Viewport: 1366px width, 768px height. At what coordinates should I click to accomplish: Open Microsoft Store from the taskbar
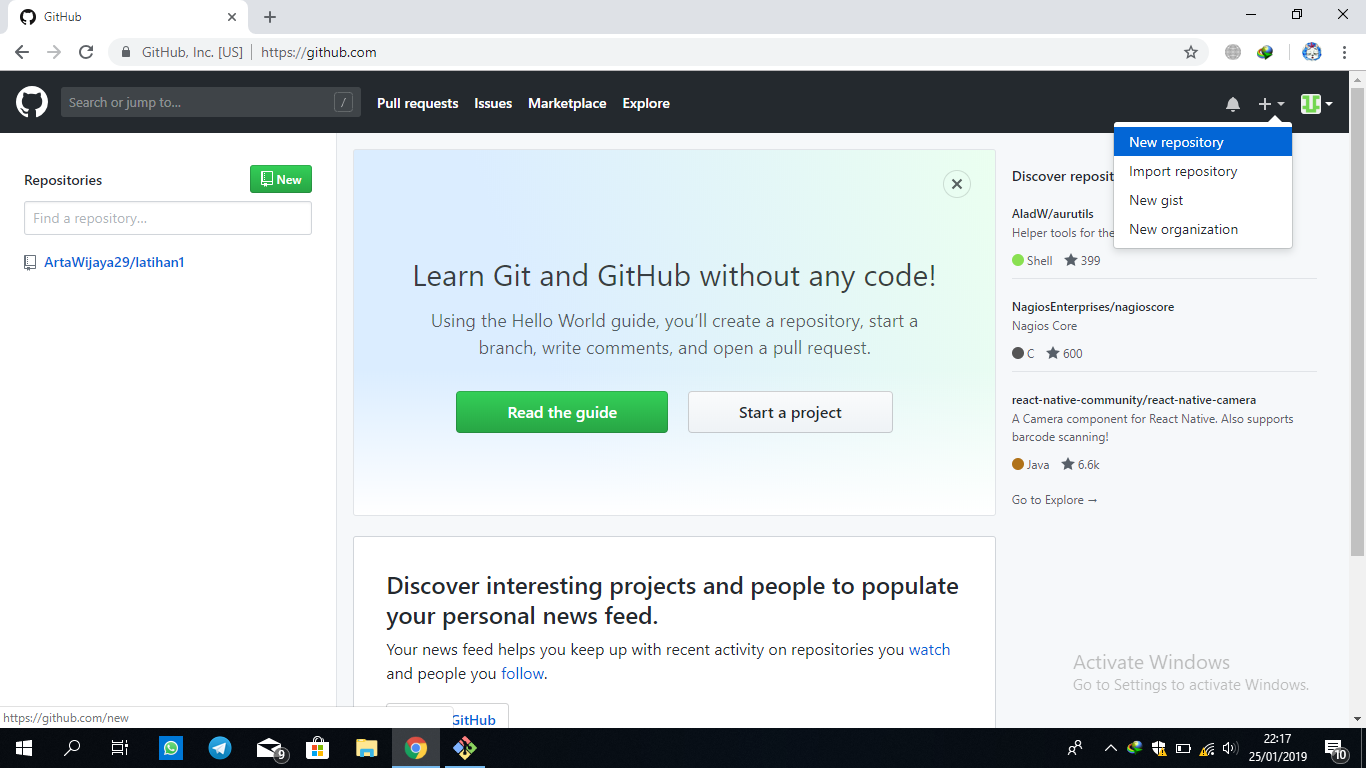(x=318, y=748)
